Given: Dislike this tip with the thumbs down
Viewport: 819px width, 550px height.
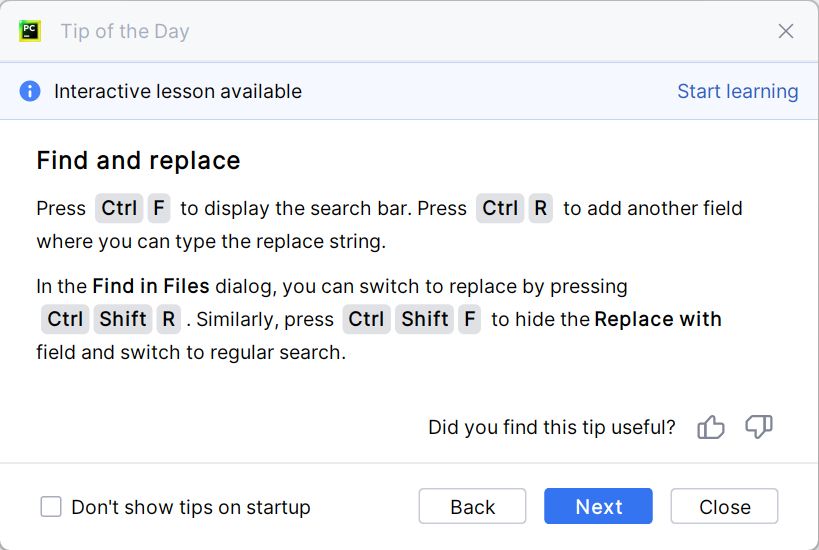Looking at the screenshot, I should click(759, 427).
